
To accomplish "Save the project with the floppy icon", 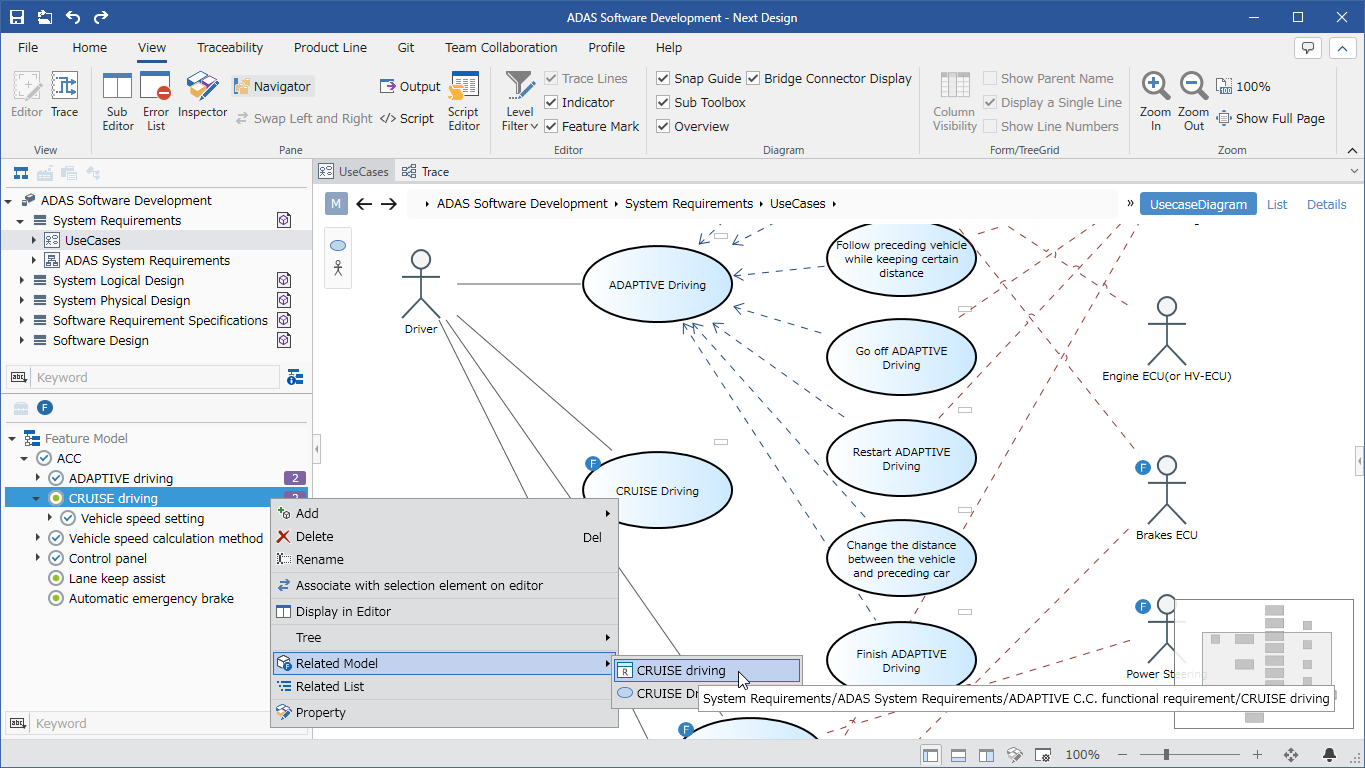I will pyautogui.click(x=17, y=17).
